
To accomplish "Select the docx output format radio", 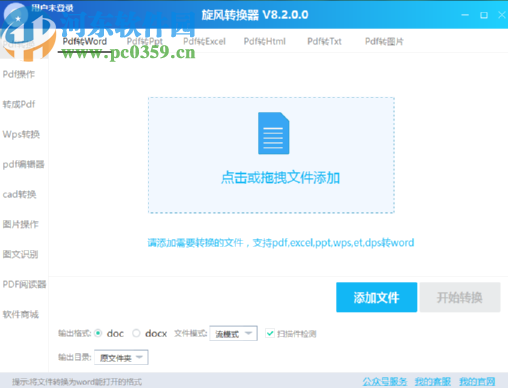I will [x=136, y=333].
